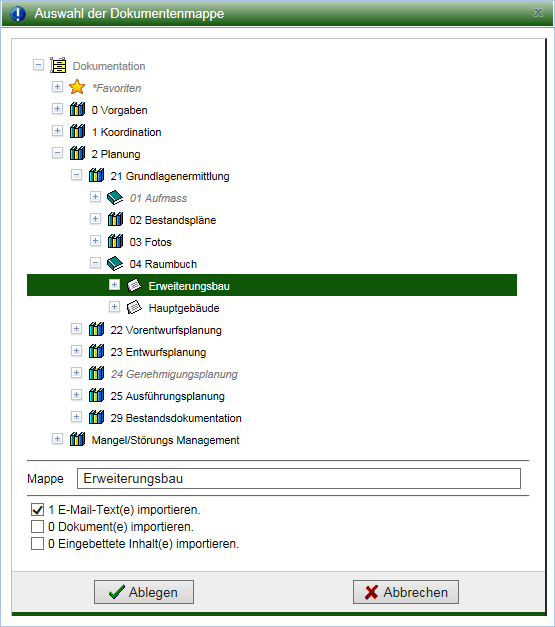Viewport: 555px width, 627px height.
Task: Collapse the 2 Planung branch
Action: click(x=57, y=153)
